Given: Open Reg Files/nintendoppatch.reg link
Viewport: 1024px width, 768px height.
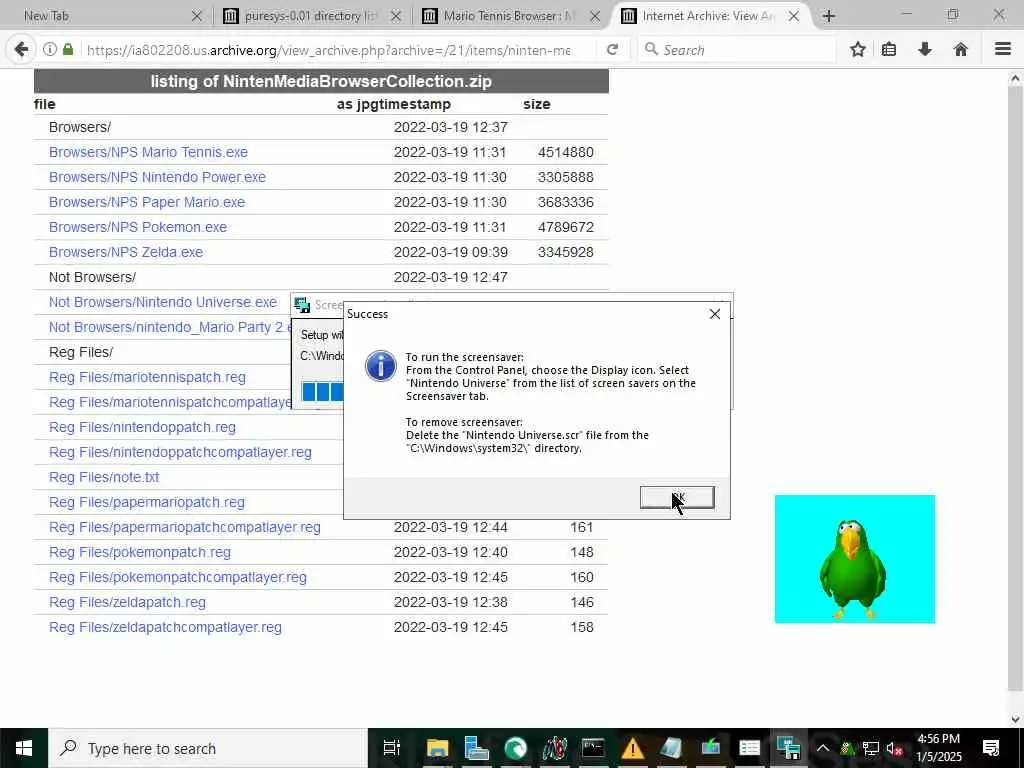Looking at the screenshot, I should coord(142,427).
